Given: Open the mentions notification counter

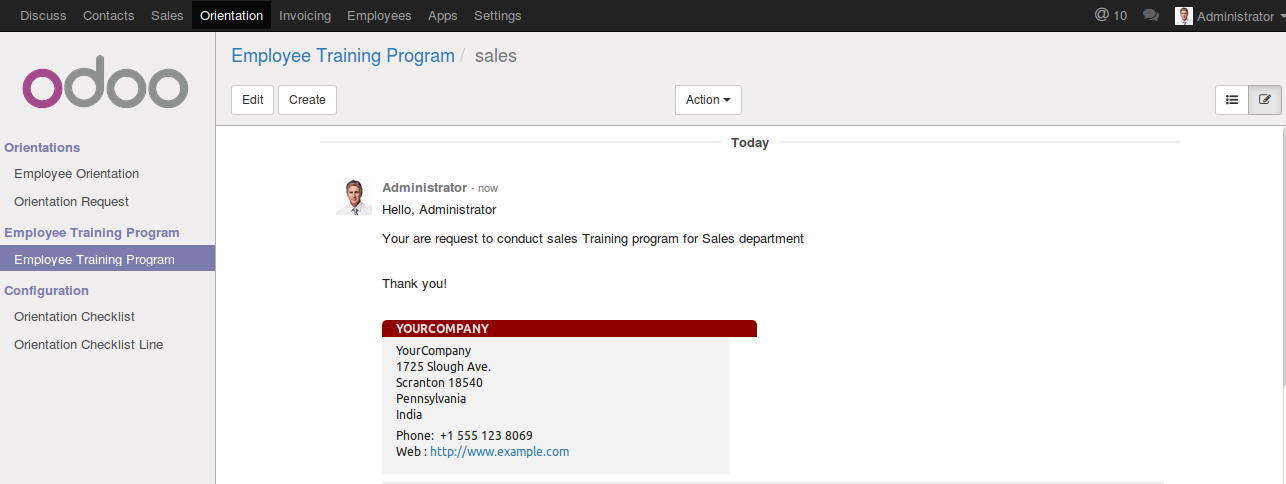Looking at the screenshot, I should click(1110, 15).
